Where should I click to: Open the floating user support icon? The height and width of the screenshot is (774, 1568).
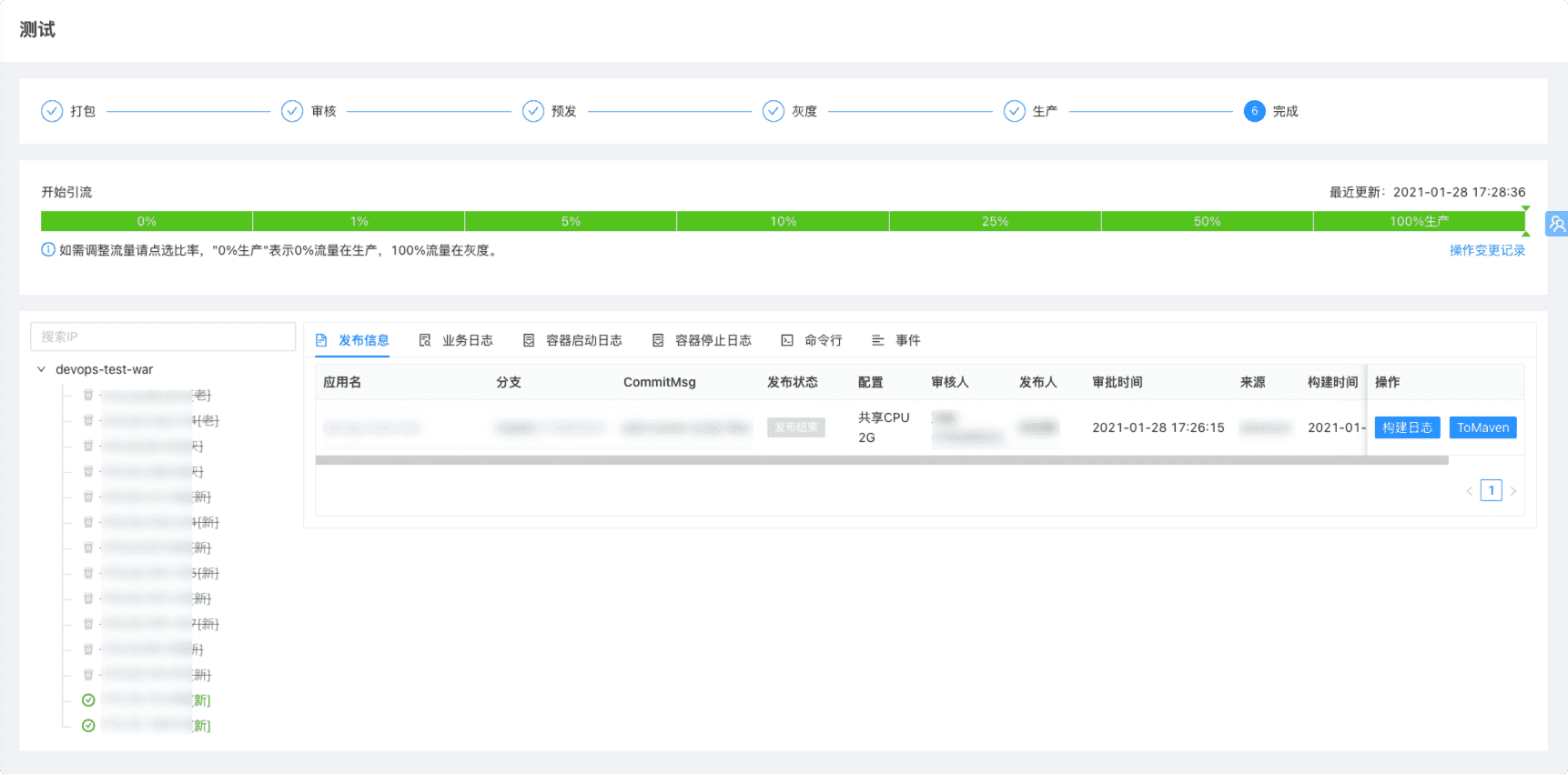tap(1556, 224)
